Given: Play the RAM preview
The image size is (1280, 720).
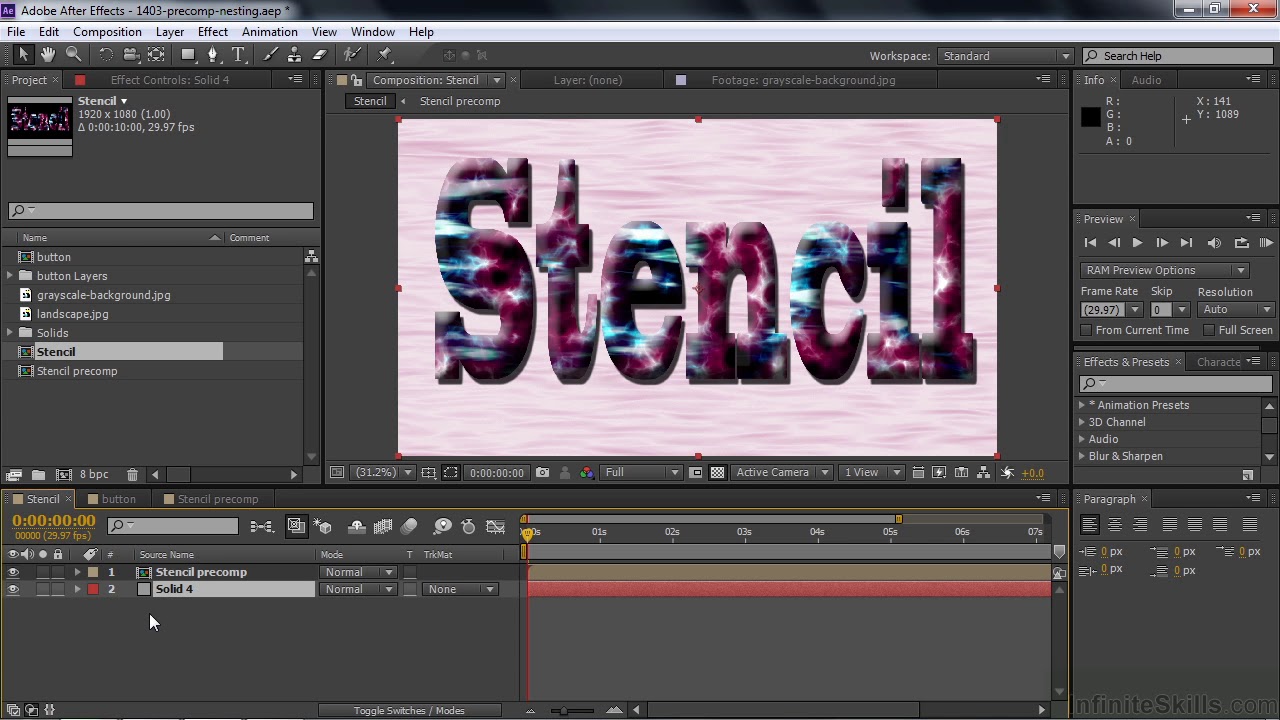Looking at the screenshot, I should [1137, 243].
